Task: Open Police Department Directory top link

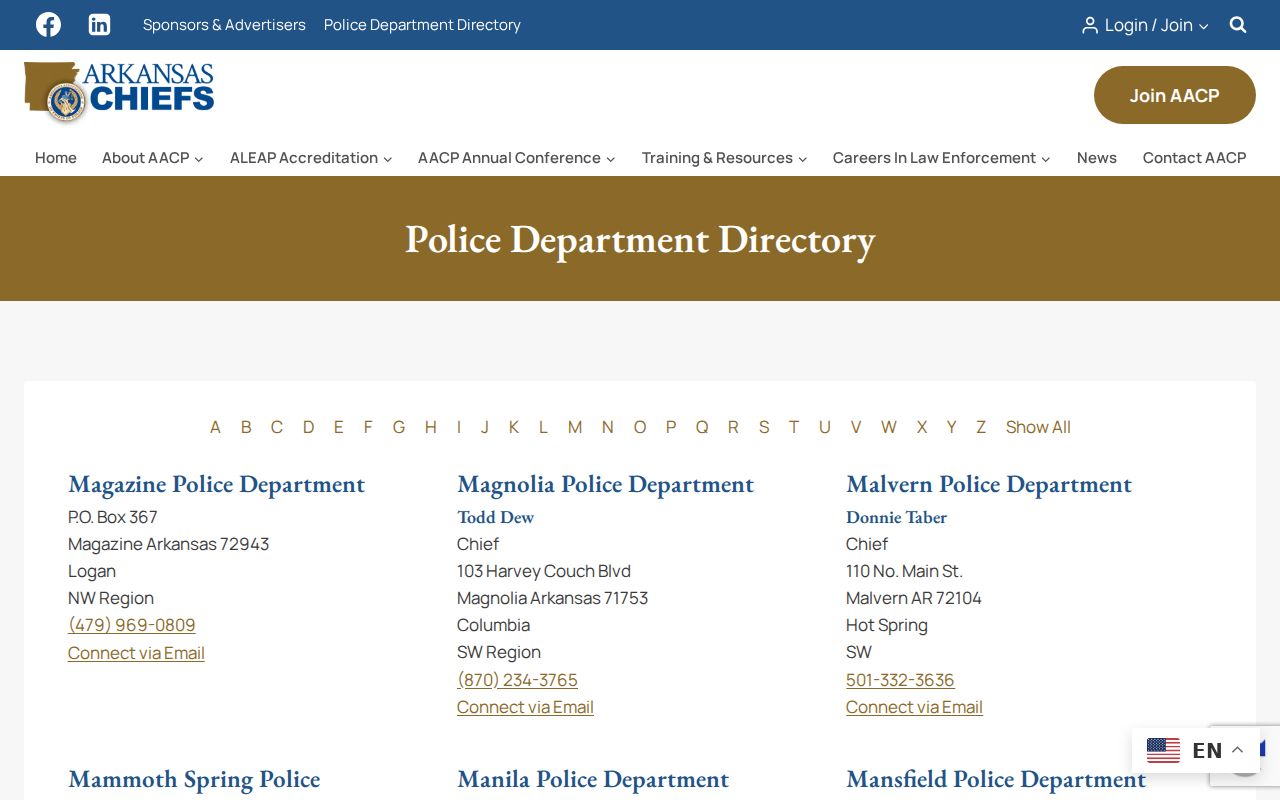Action: point(422,25)
